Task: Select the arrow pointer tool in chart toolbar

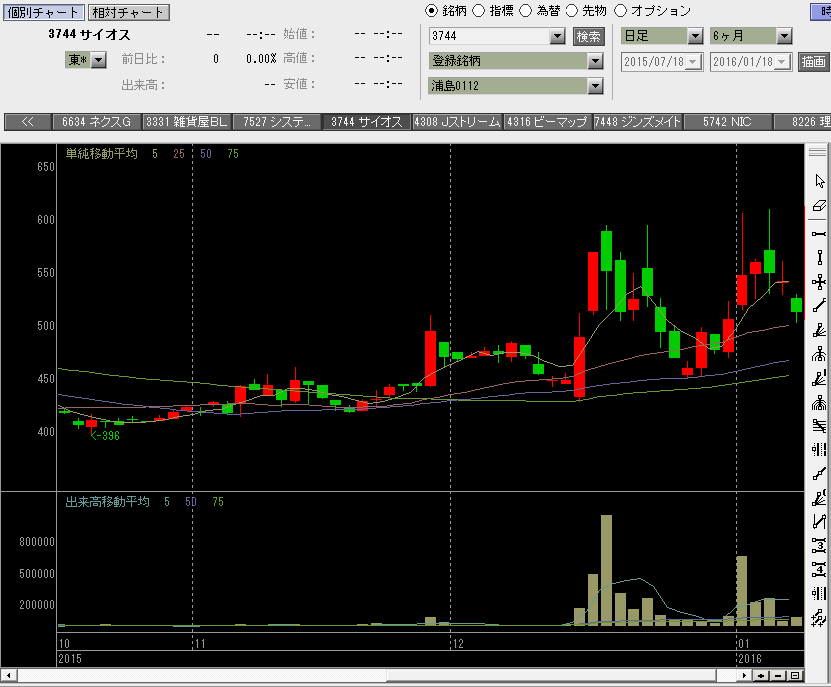Action: coord(819,181)
